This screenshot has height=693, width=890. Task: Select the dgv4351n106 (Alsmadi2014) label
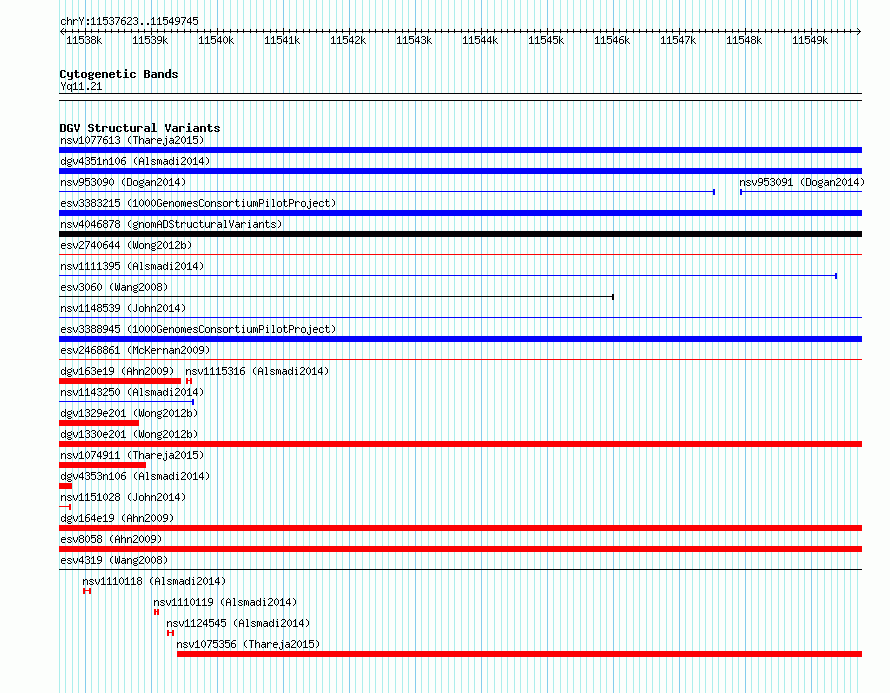coord(135,161)
